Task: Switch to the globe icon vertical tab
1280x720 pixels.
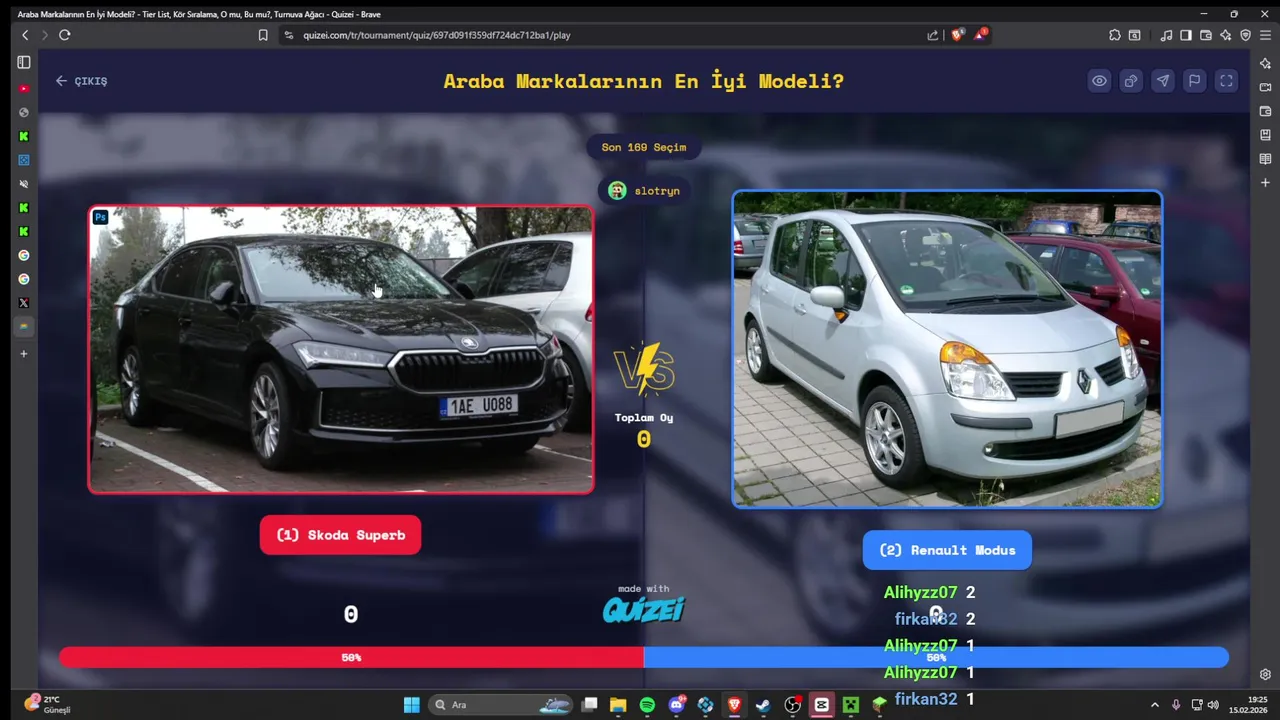Action: coord(24,112)
